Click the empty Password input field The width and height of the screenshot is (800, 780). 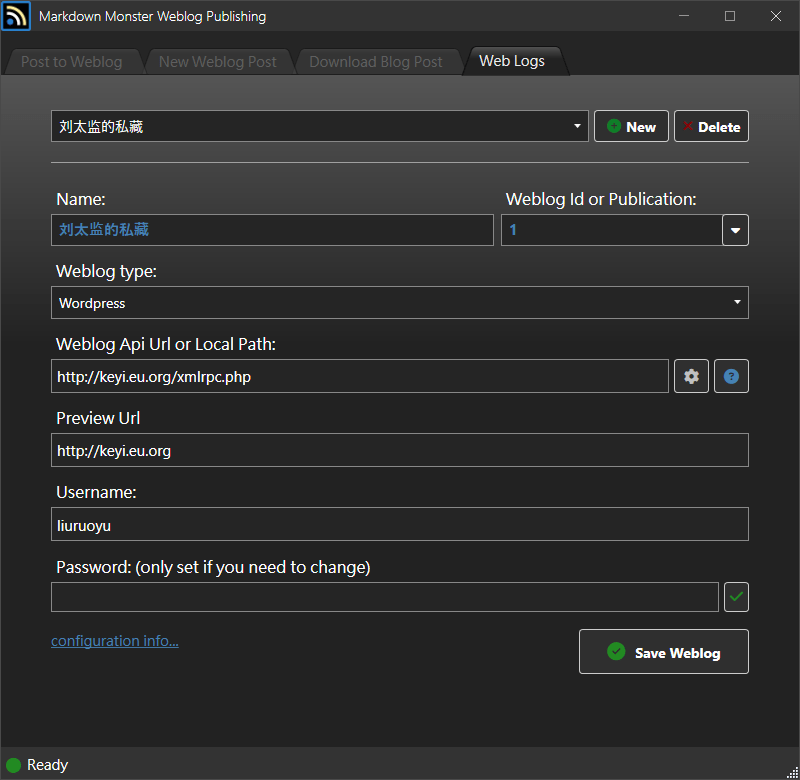[385, 597]
